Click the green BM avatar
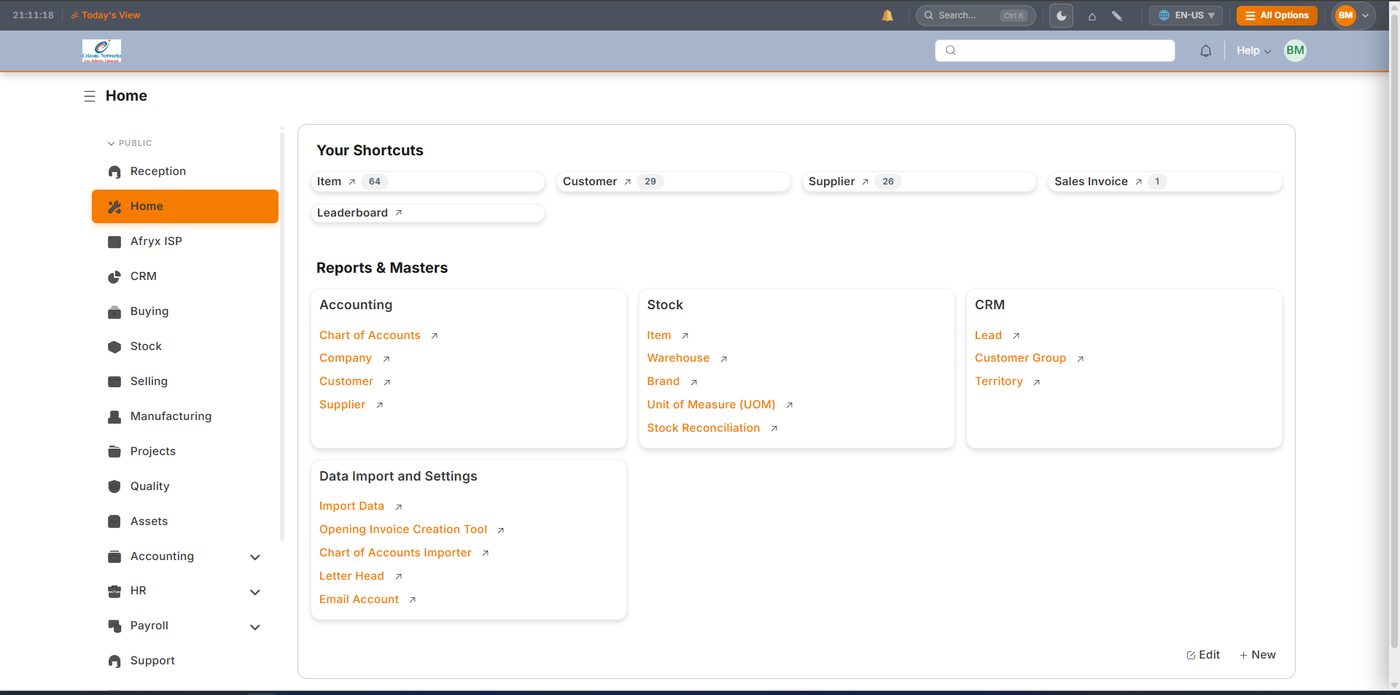The height and width of the screenshot is (695, 1400). tap(1295, 50)
